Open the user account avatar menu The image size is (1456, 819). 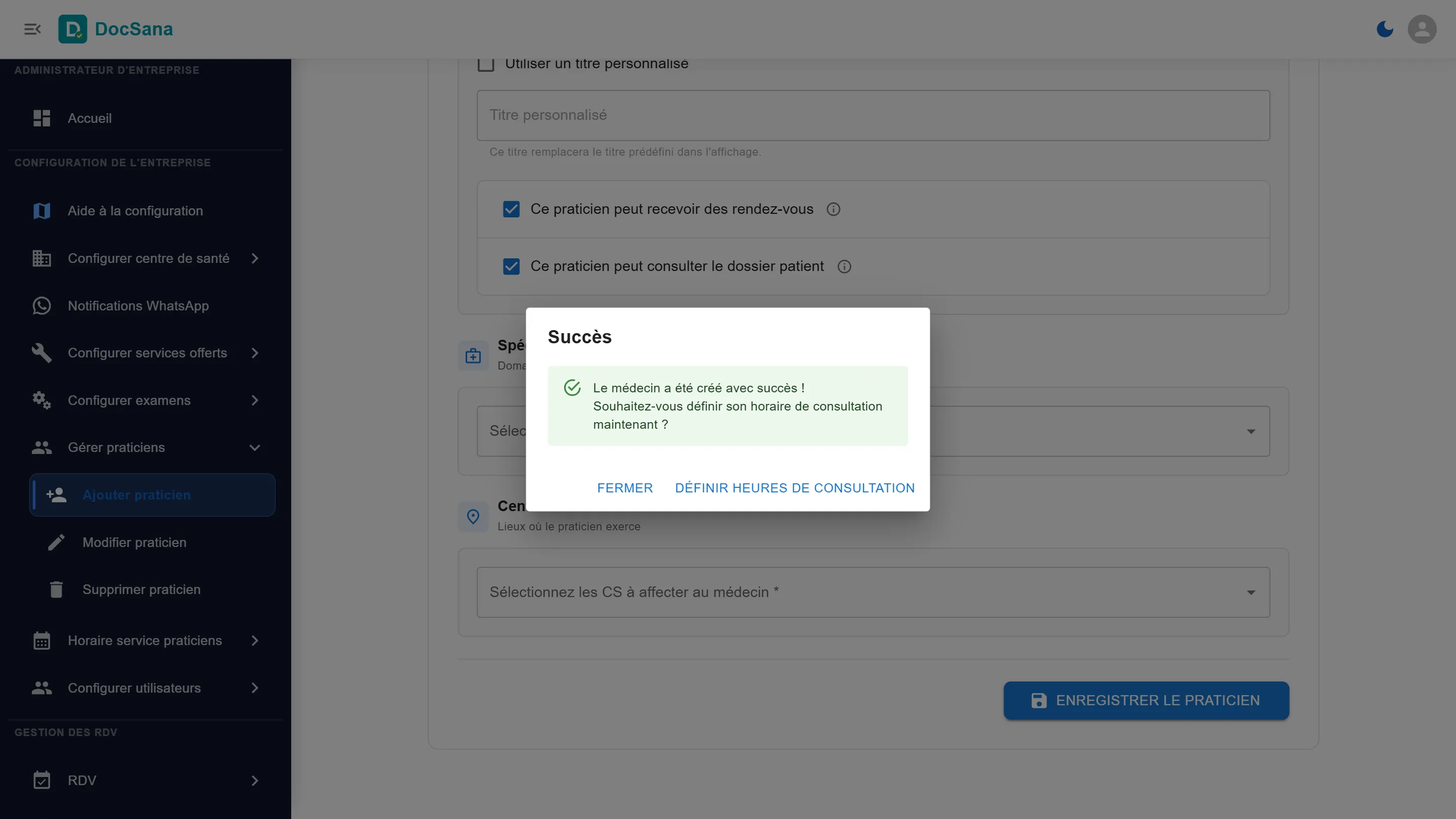[1422, 29]
